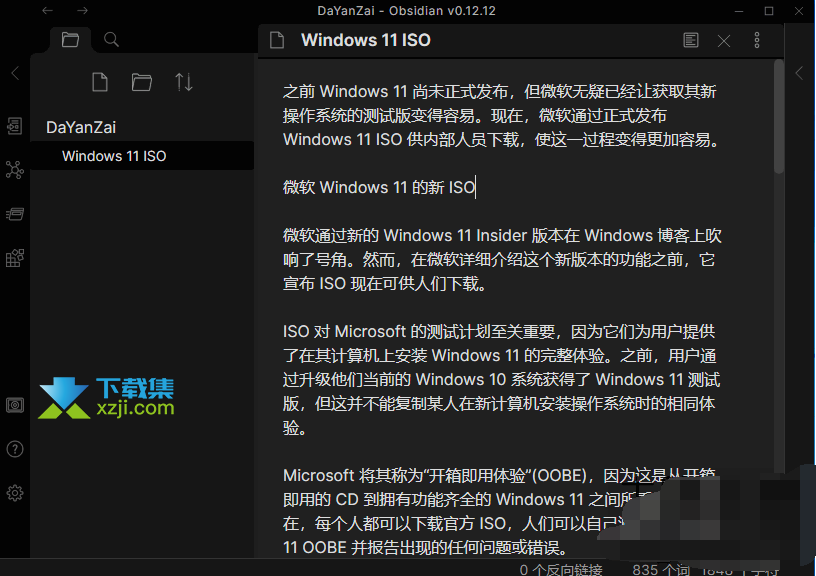816x576 pixels.
Task: Place cursor in line '微软 Windows 11 的新 ISO'
Action: pyautogui.click(x=379, y=187)
